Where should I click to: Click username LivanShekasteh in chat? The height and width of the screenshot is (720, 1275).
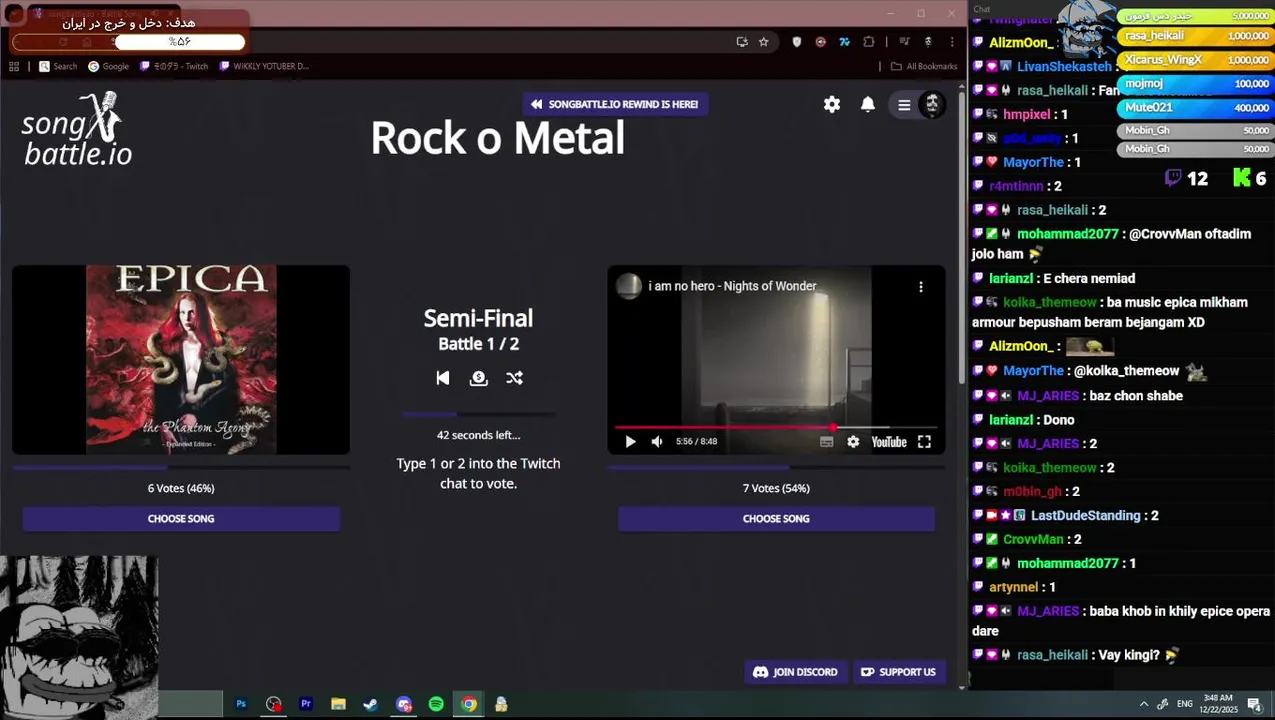[1064, 67]
